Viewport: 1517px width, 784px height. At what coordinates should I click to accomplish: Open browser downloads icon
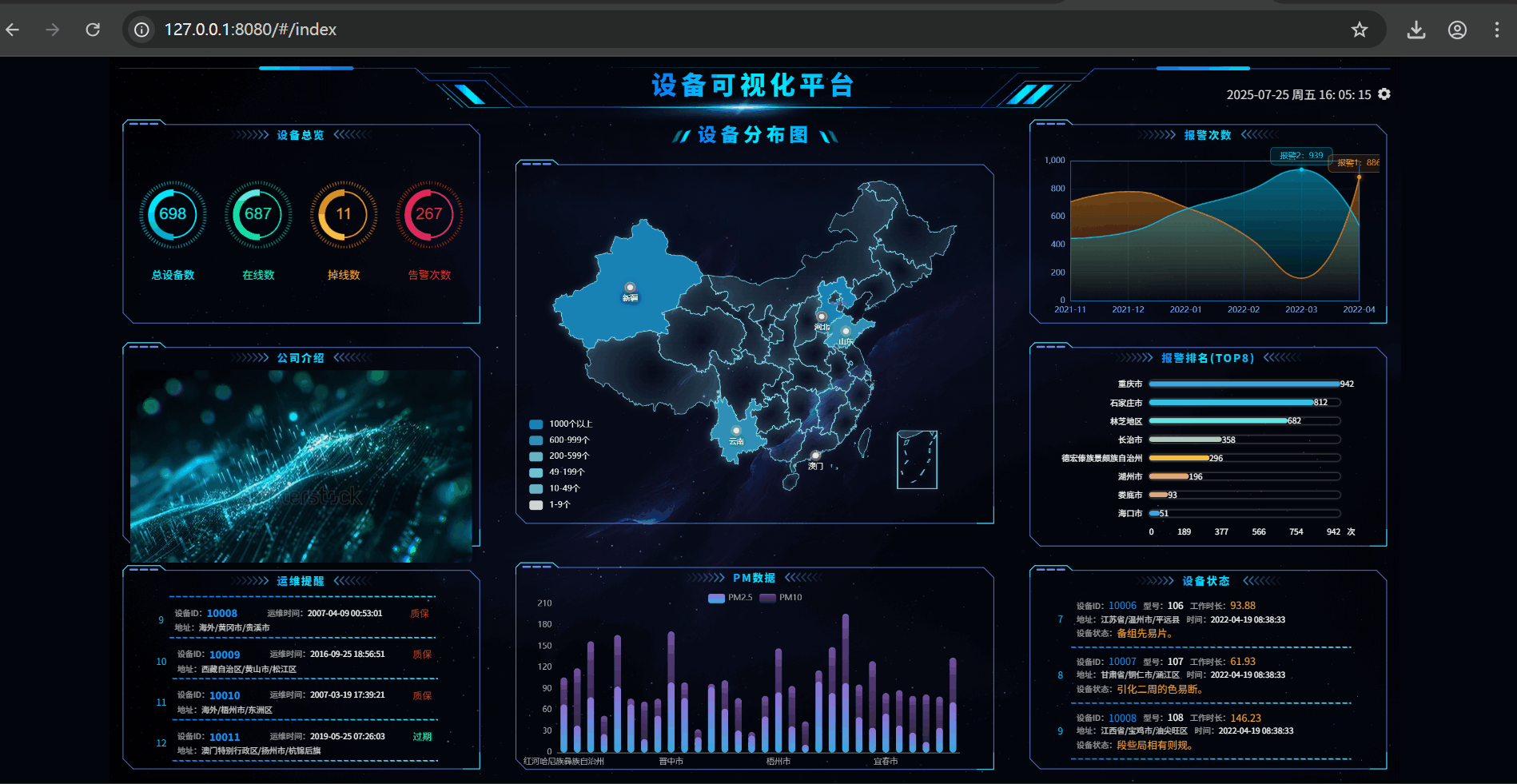pos(1416,30)
